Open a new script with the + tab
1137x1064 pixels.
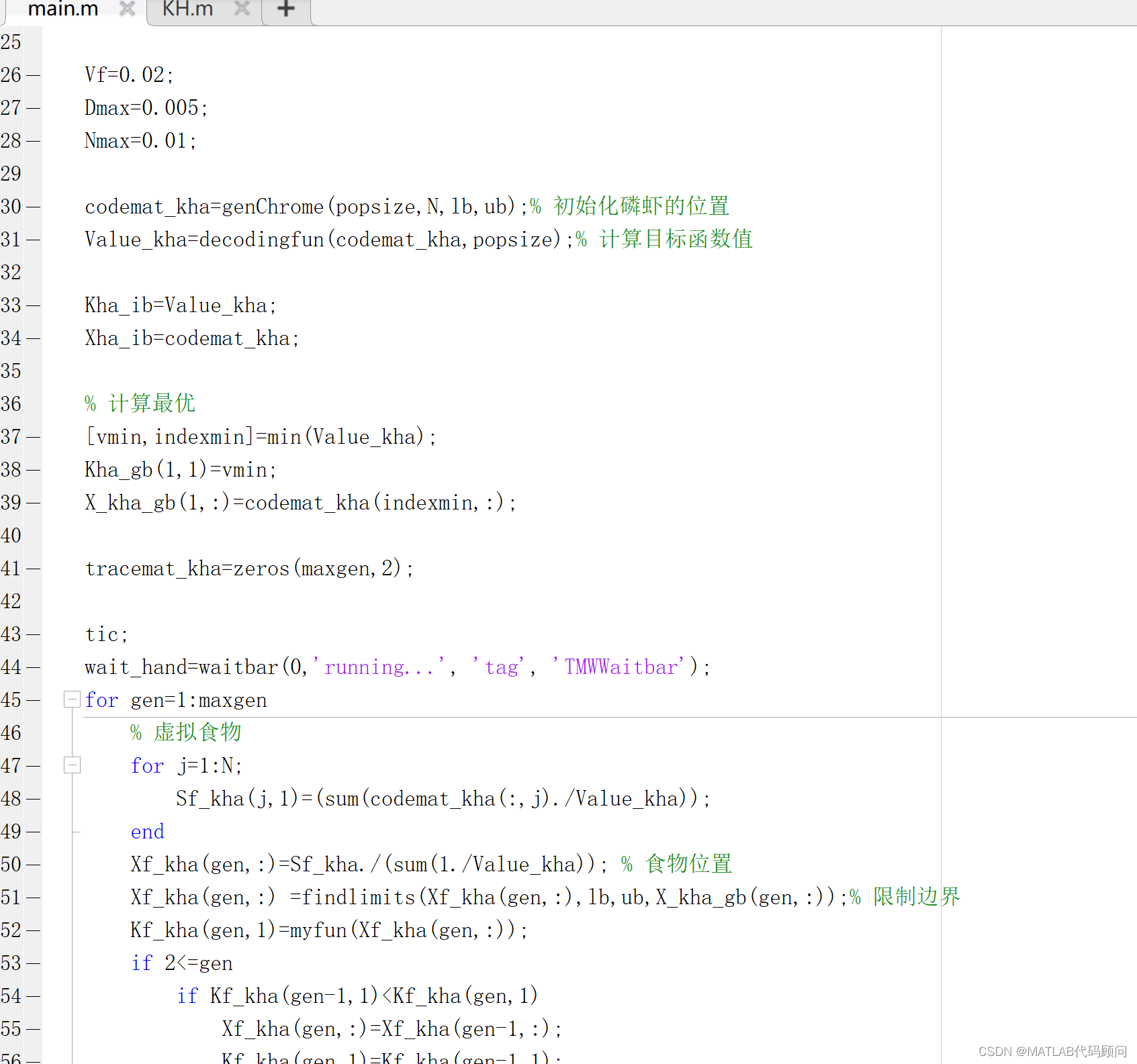[x=285, y=9]
